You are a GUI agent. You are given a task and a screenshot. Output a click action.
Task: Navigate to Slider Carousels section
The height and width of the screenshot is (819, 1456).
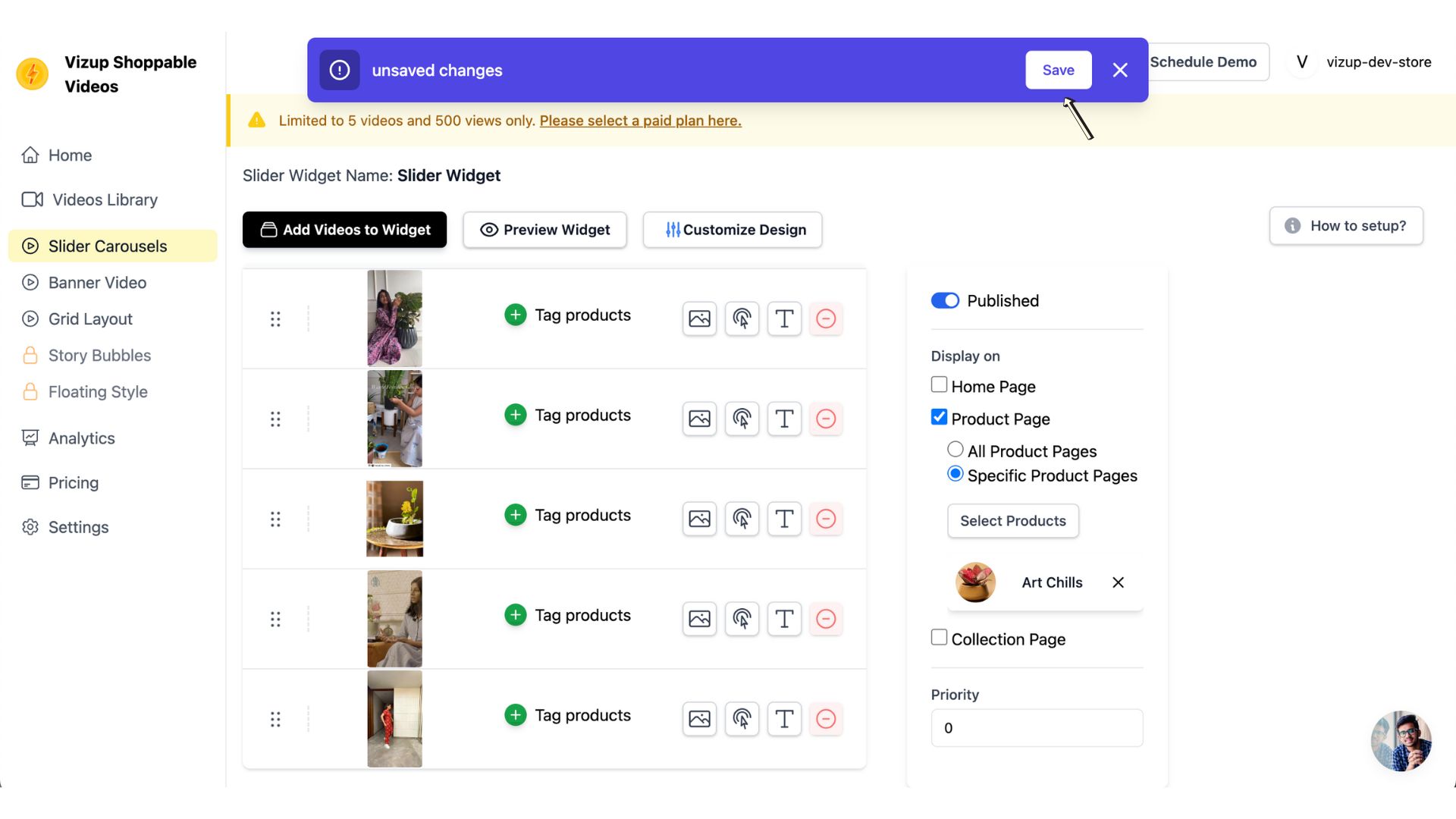108,245
